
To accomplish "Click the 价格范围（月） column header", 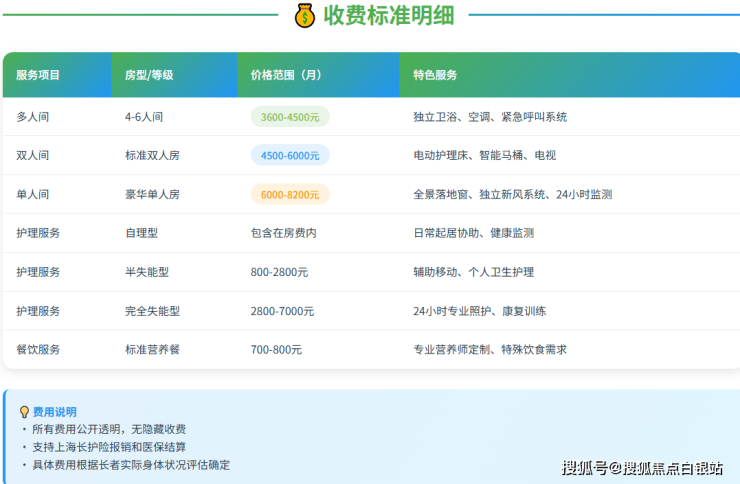I will [286, 75].
